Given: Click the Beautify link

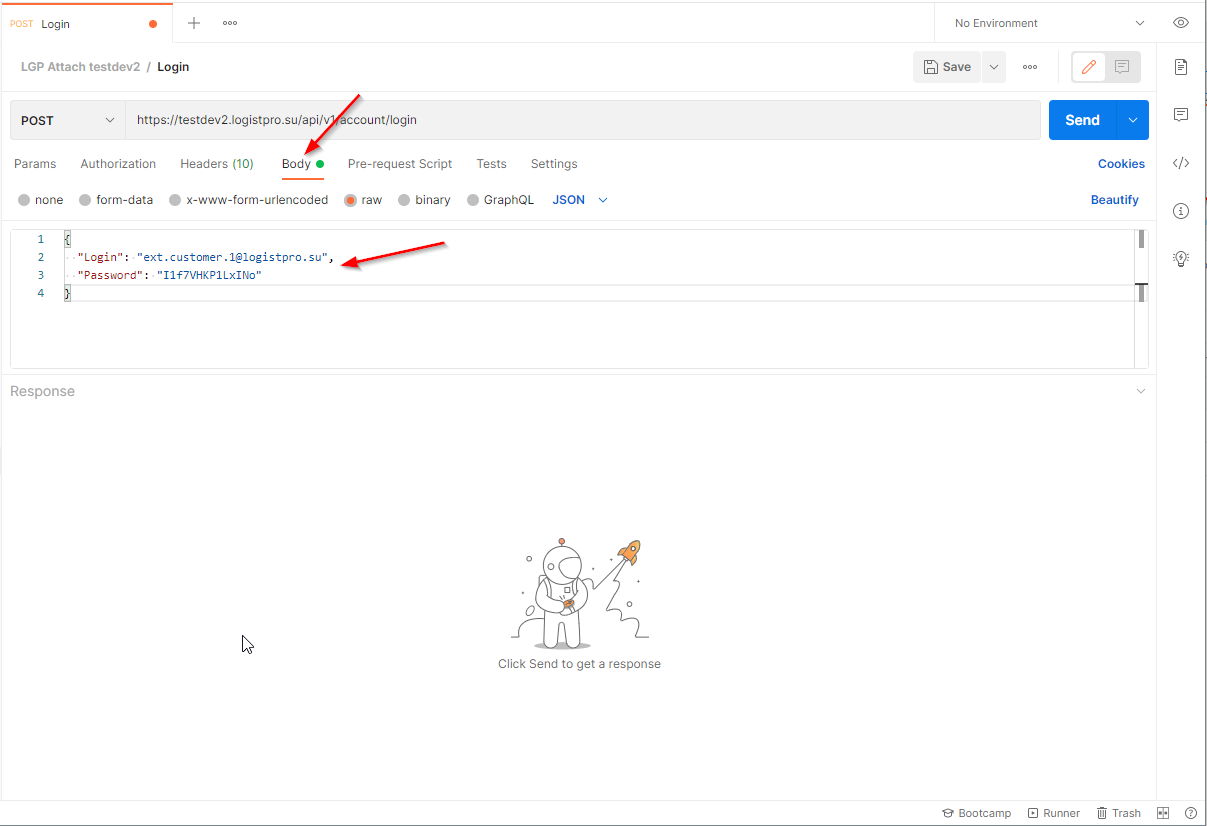Looking at the screenshot, I should (x=1115, y=200).
